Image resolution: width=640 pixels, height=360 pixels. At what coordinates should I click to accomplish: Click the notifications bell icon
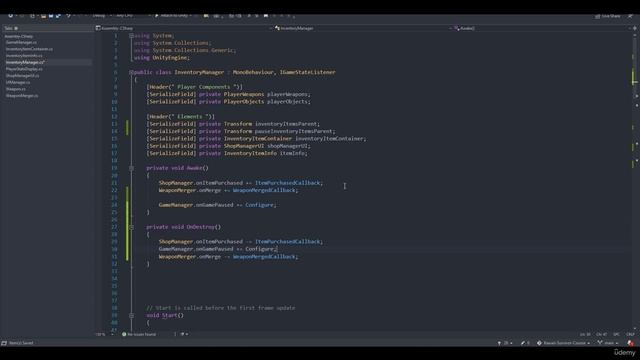[x=631, y=343]
